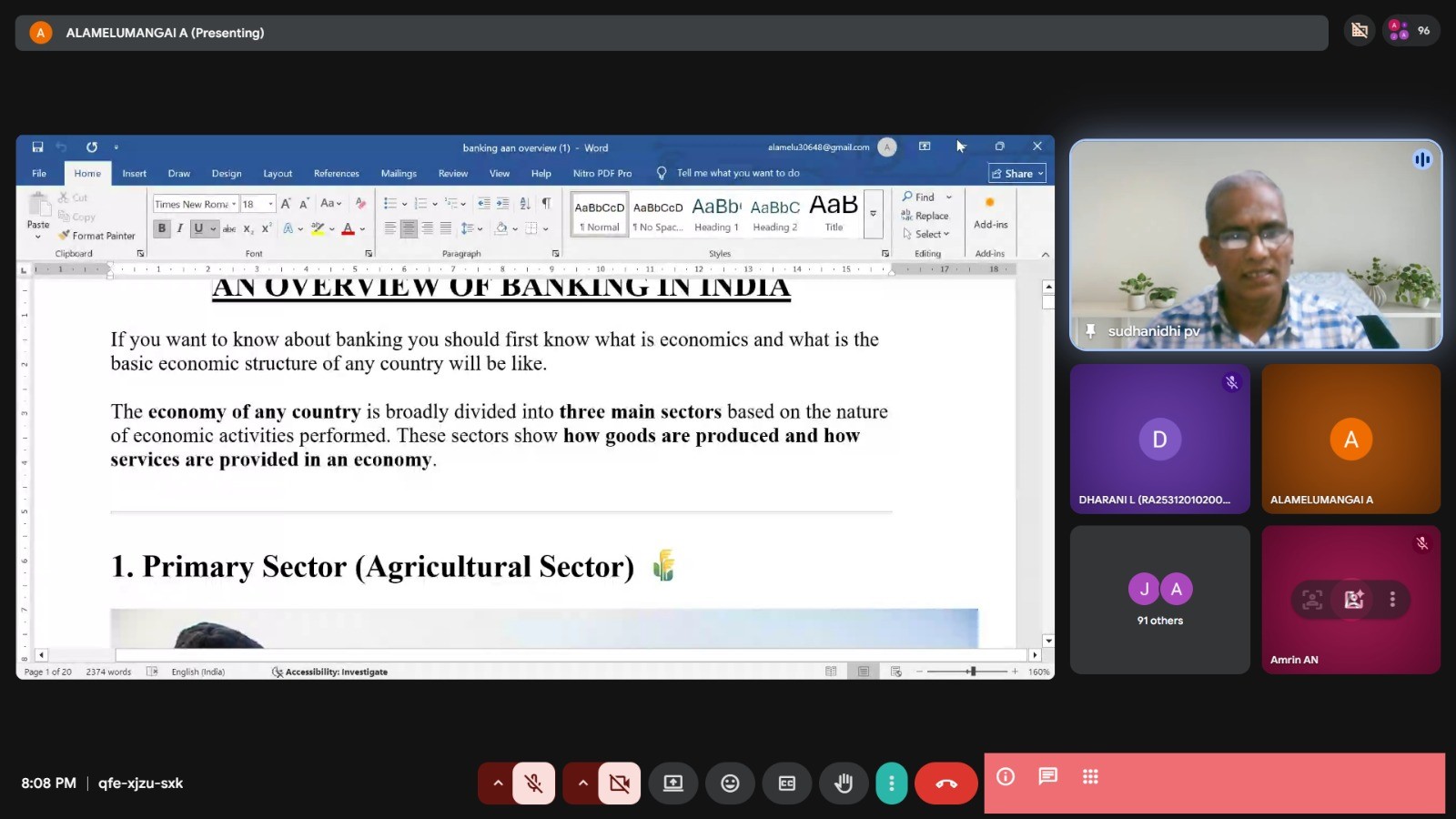Screen dimensions: 1456x819
Task: Toggle Underline formatting button
Action: tap(197, 228)
